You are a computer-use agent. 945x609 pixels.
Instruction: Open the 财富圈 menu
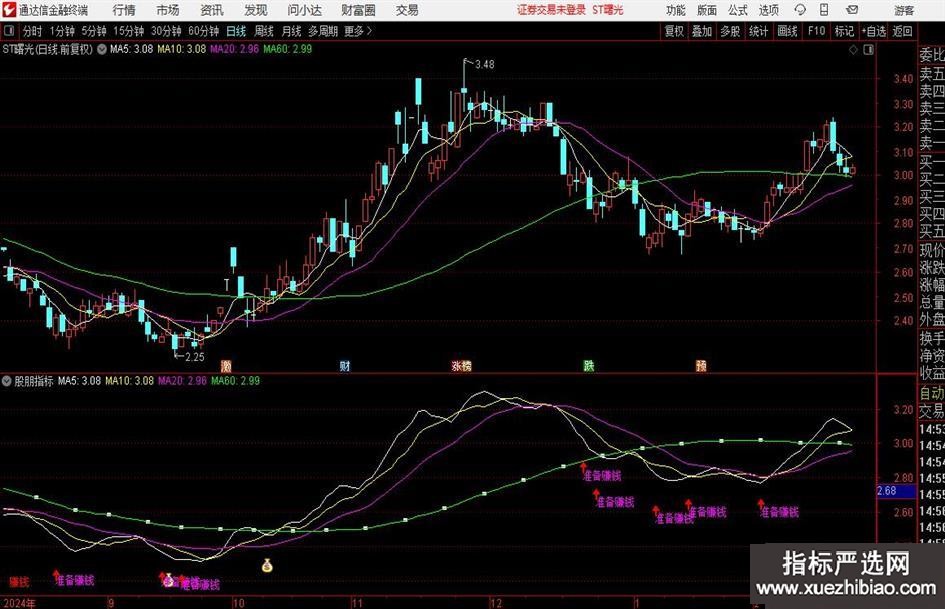coord(358,10)
